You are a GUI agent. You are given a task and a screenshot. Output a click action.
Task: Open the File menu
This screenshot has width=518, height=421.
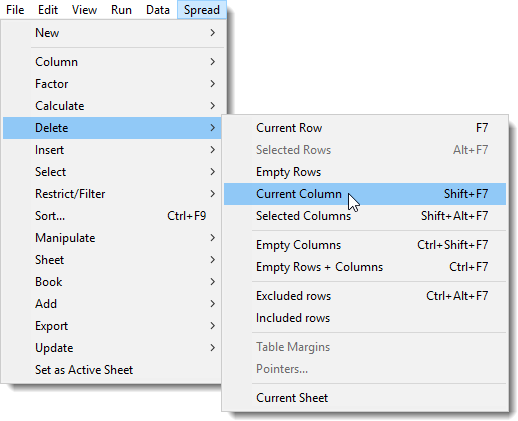(x=15, y=10)
